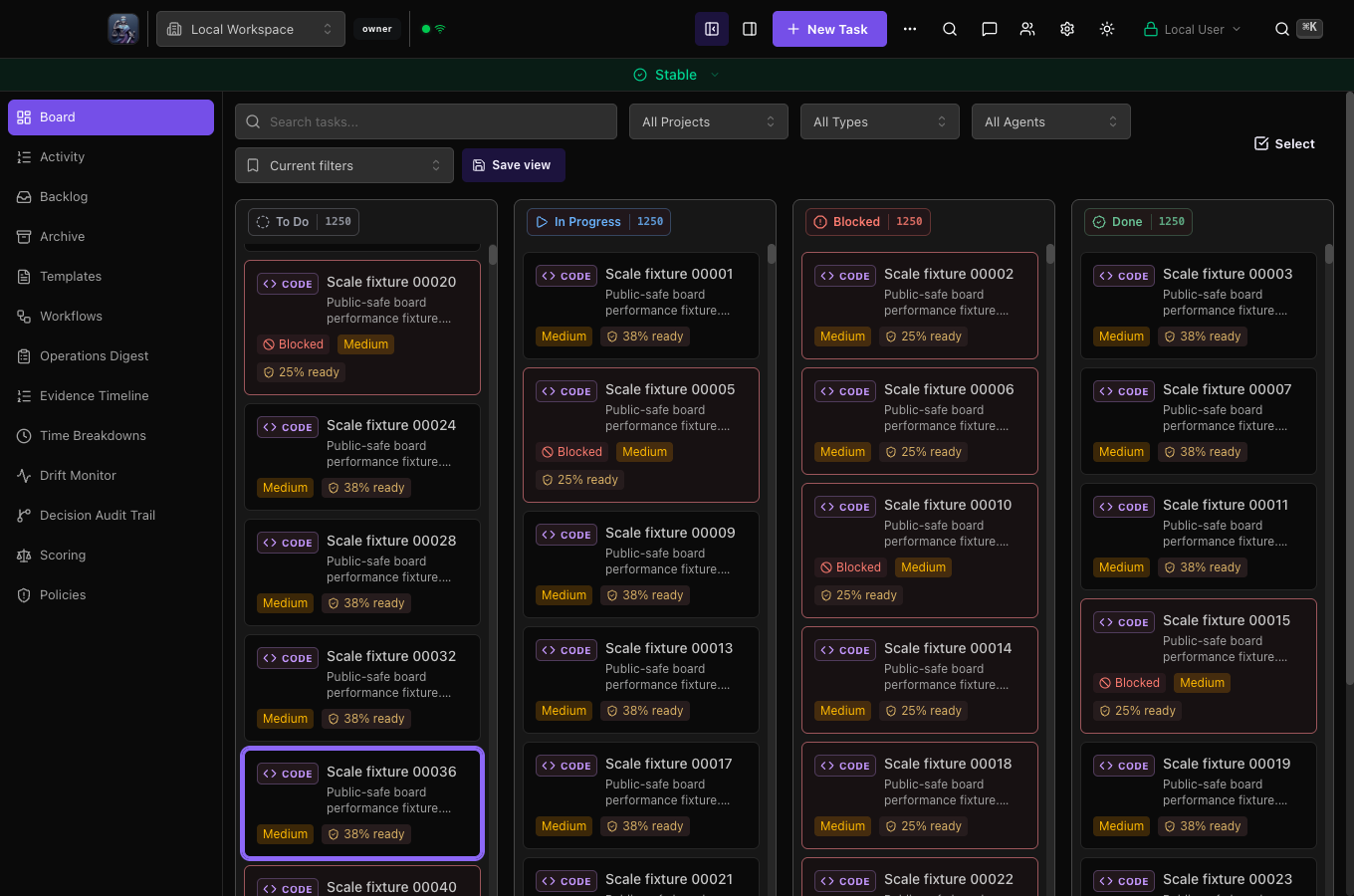Click Blocked badge on Scale fixture 00005

pos(571,452)
